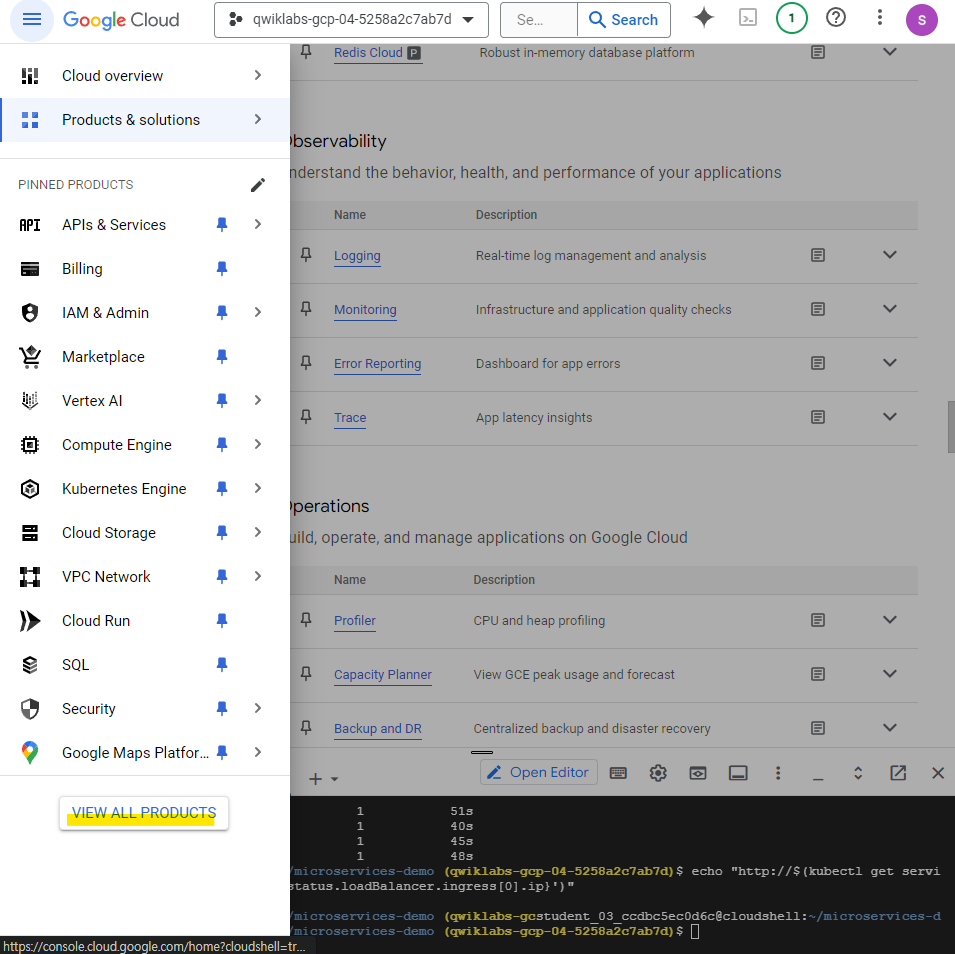Open documentation icon for Capacity Planner row
Viewport: 955px width, 954px height.
[818, 674]
